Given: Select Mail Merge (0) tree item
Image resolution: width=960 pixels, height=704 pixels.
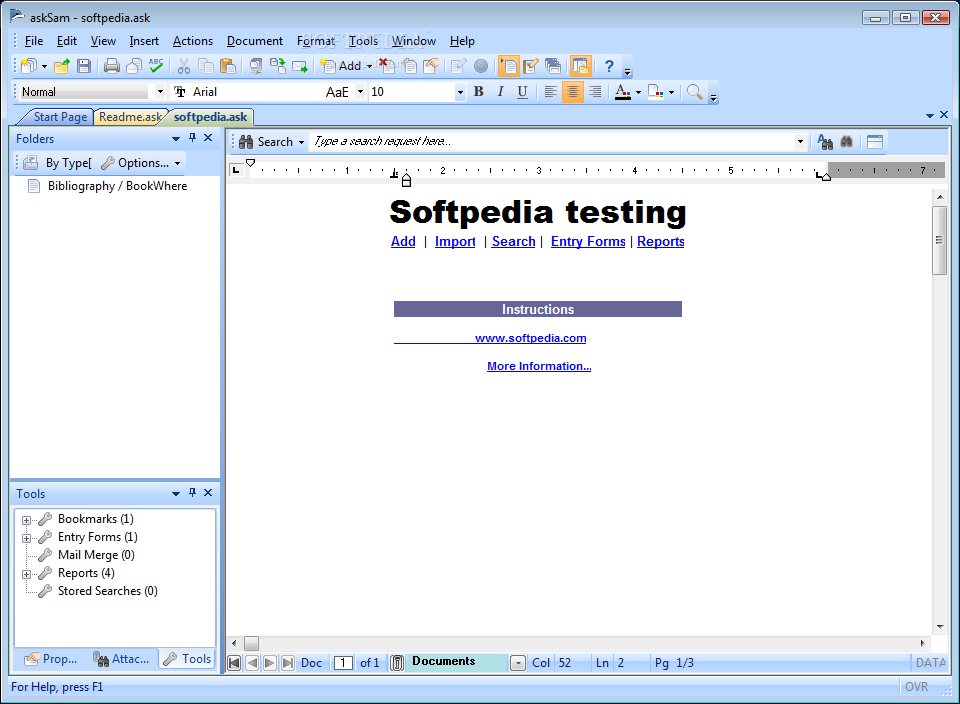Looking at the screenshot, I should (96, 555).
